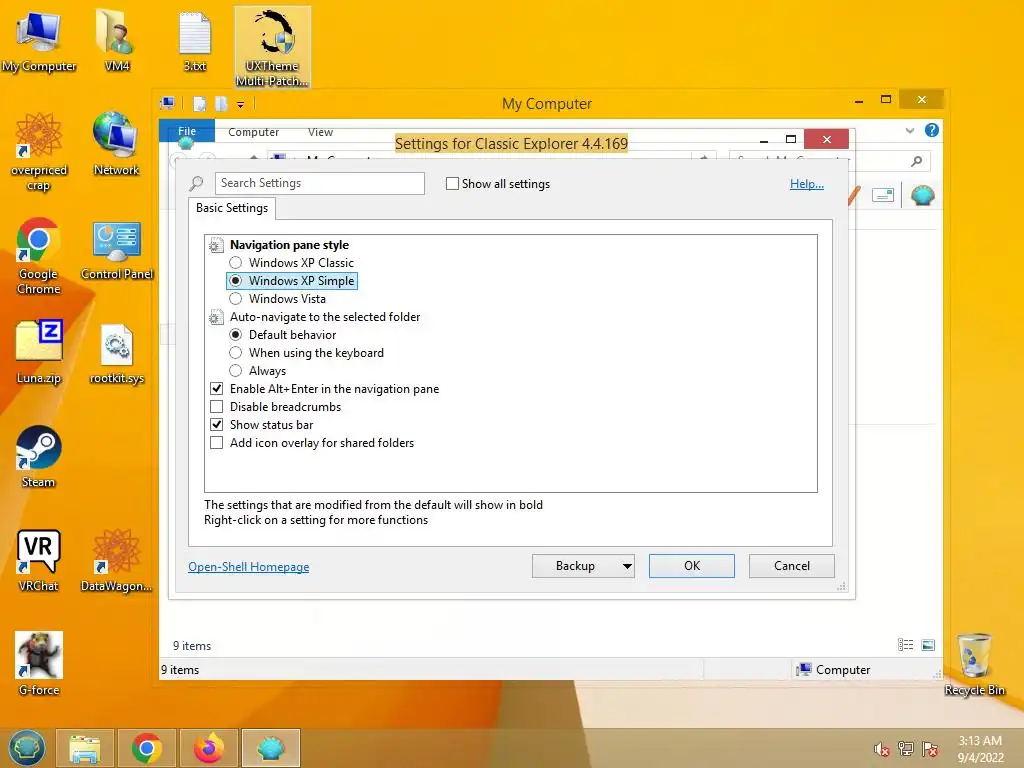
Task: Select Always auto-navigate option
Action: (236, 371)
